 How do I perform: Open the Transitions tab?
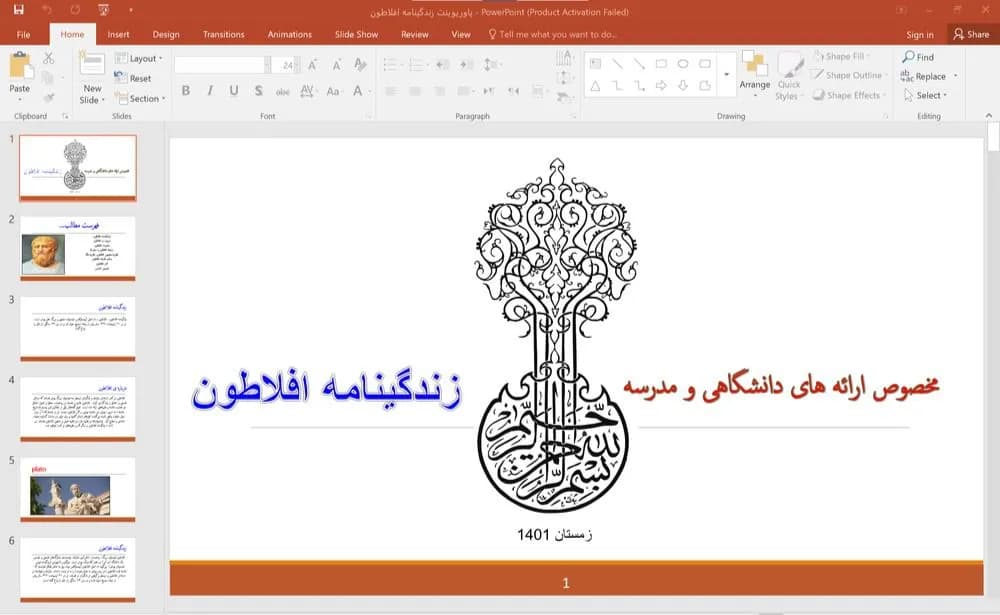click(x=223, y=34)
